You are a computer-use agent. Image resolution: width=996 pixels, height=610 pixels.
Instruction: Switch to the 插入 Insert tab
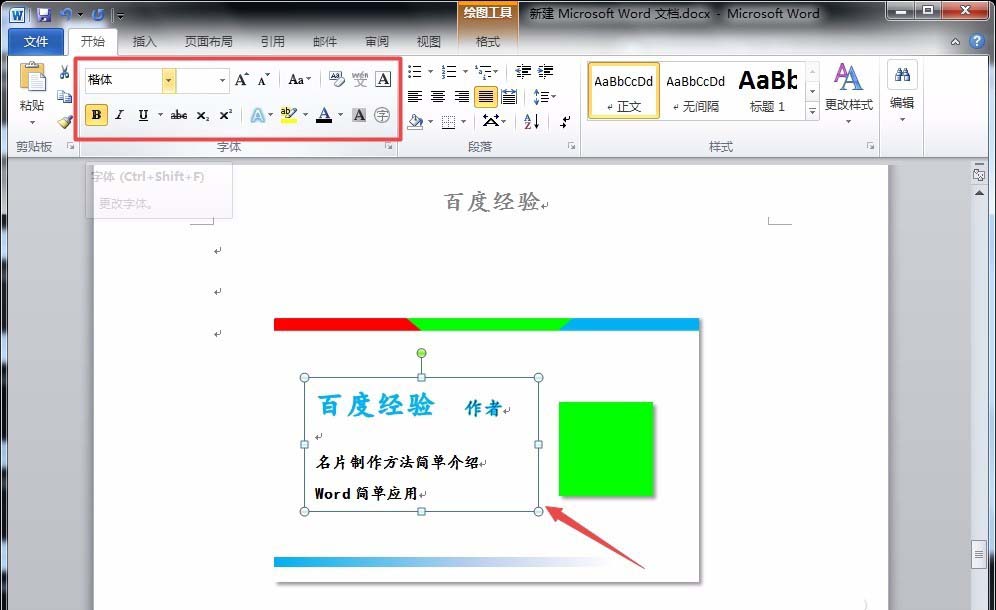144,41
